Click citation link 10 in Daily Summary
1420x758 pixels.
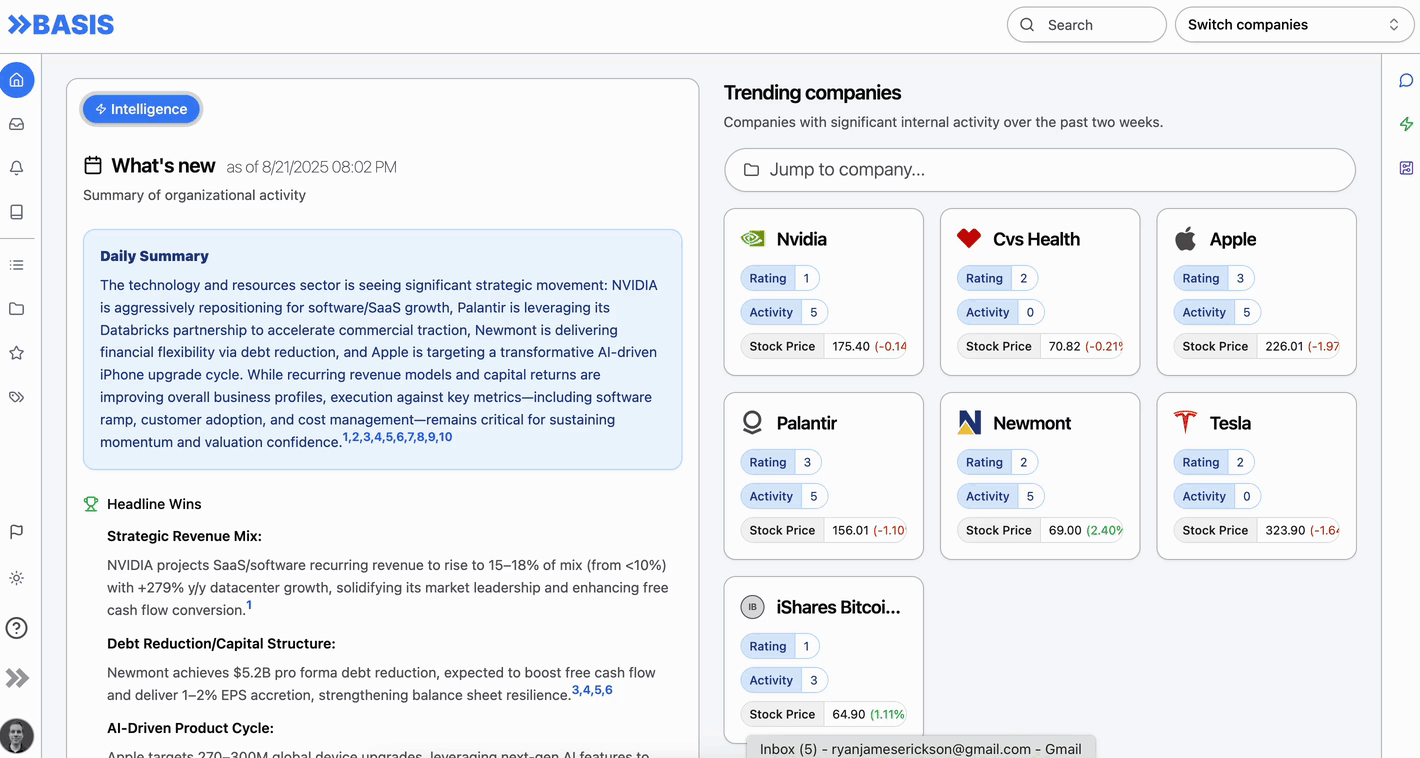point(445,438)
